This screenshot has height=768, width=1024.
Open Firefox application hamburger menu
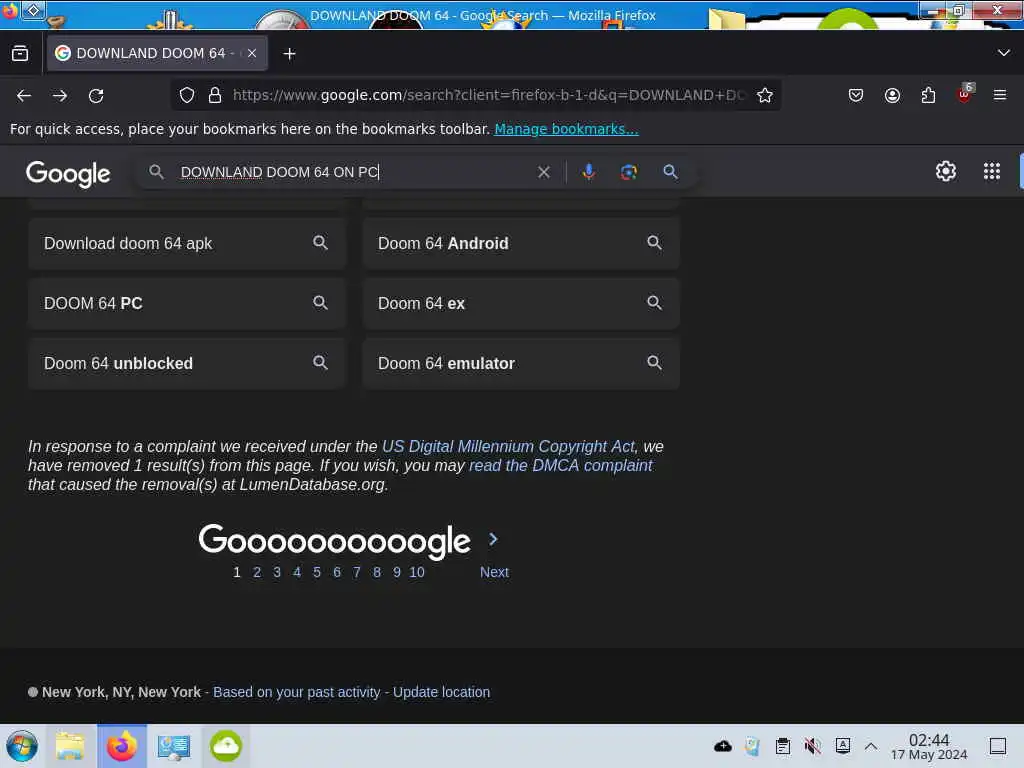[1000, 95]
